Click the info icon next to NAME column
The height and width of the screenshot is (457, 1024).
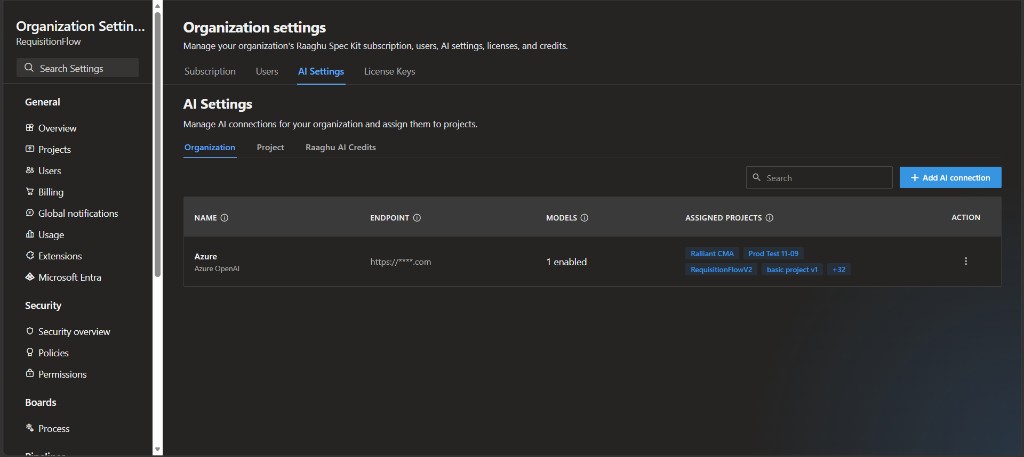point(225,218)
